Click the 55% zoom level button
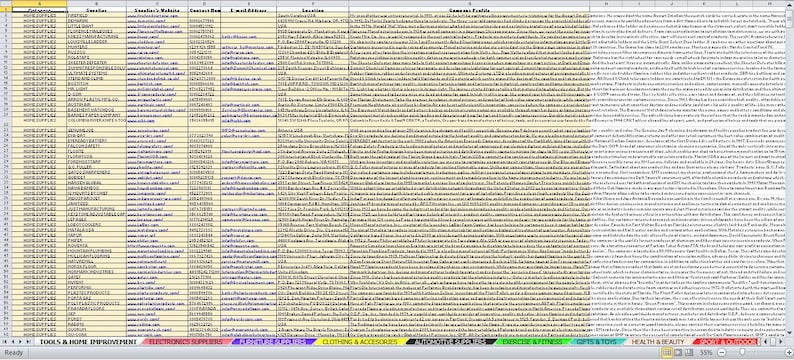 tap(706, 352)
